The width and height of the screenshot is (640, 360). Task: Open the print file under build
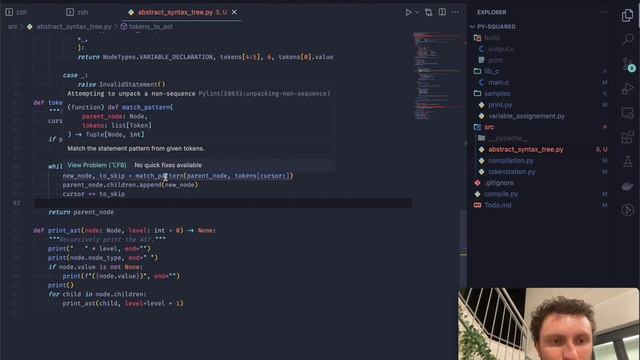[x=495, y=60]
